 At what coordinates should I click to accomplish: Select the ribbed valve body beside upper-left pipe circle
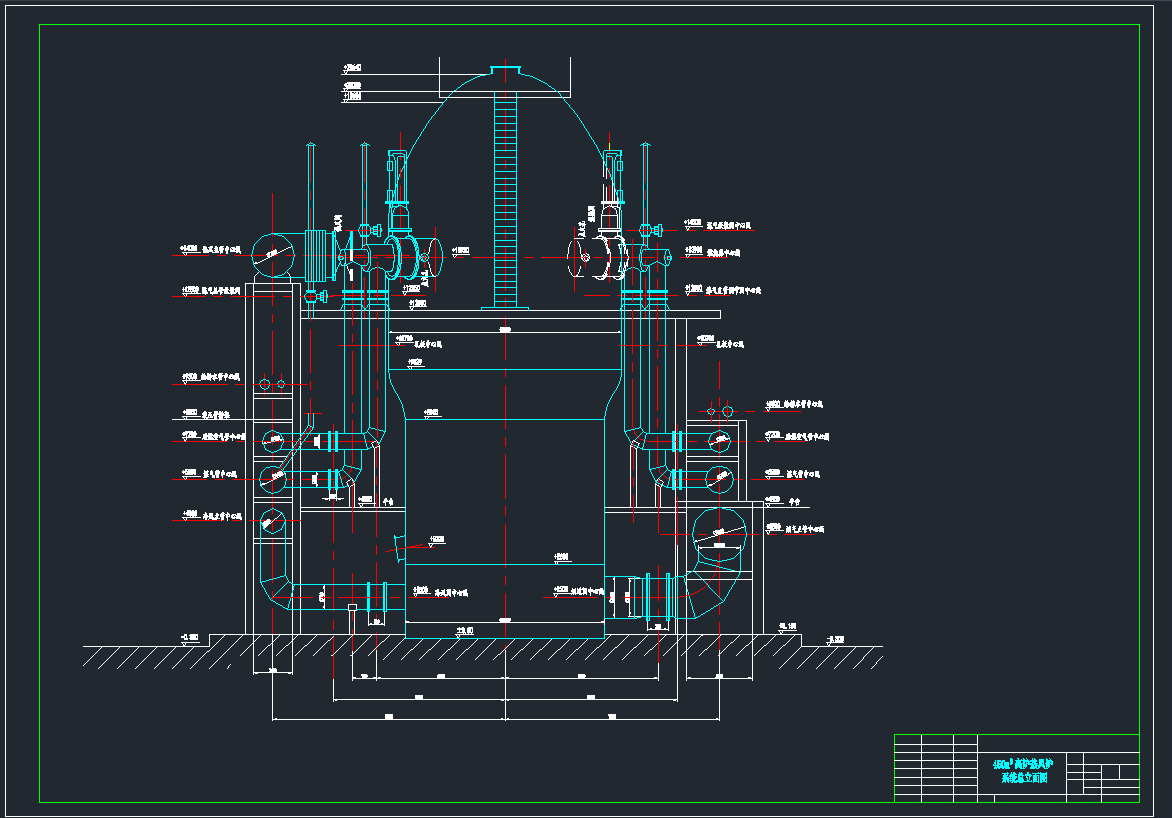318,254
